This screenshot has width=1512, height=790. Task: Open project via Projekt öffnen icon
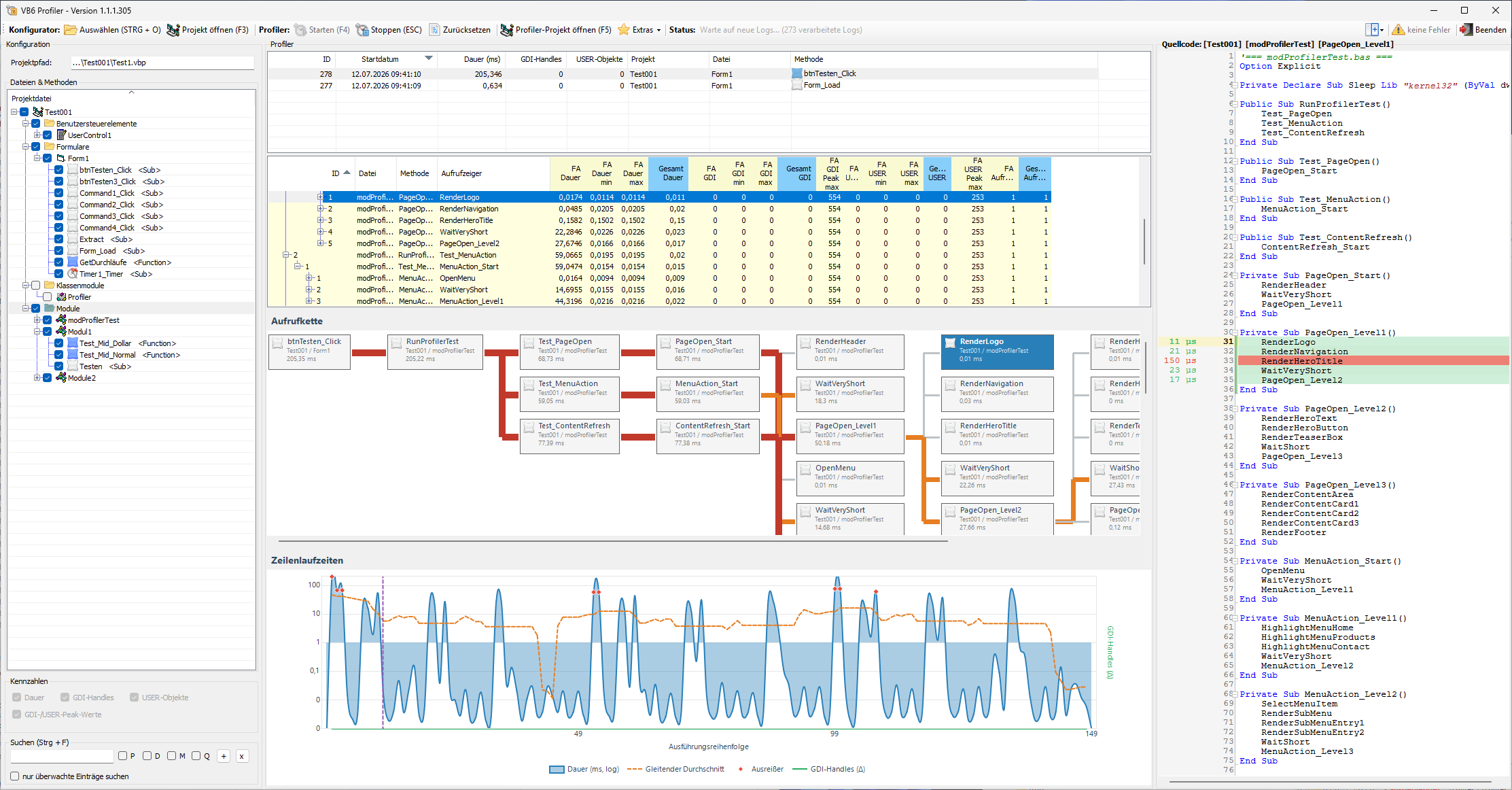[x=173, y=30]
